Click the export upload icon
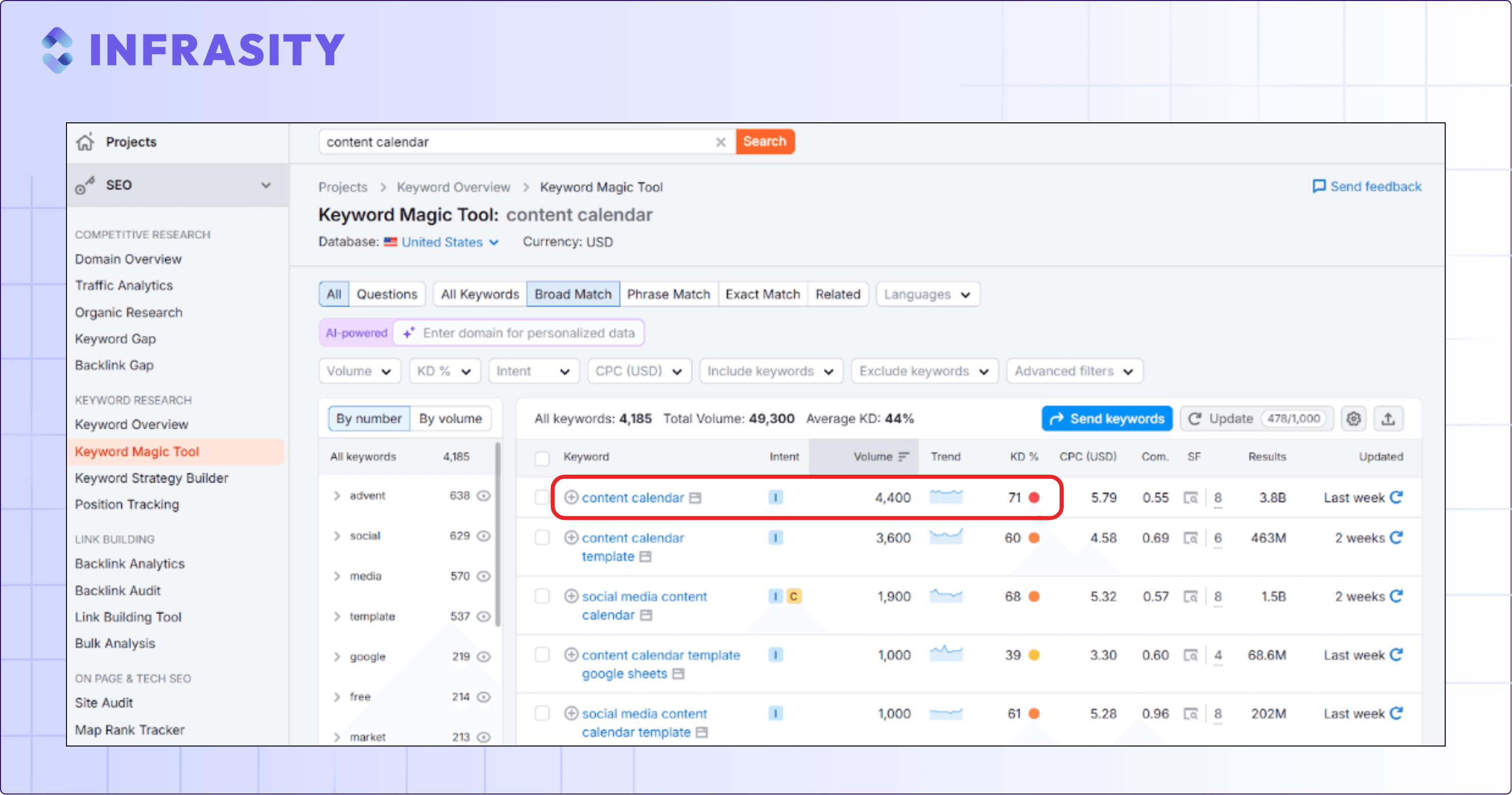 pos(1388,418)
